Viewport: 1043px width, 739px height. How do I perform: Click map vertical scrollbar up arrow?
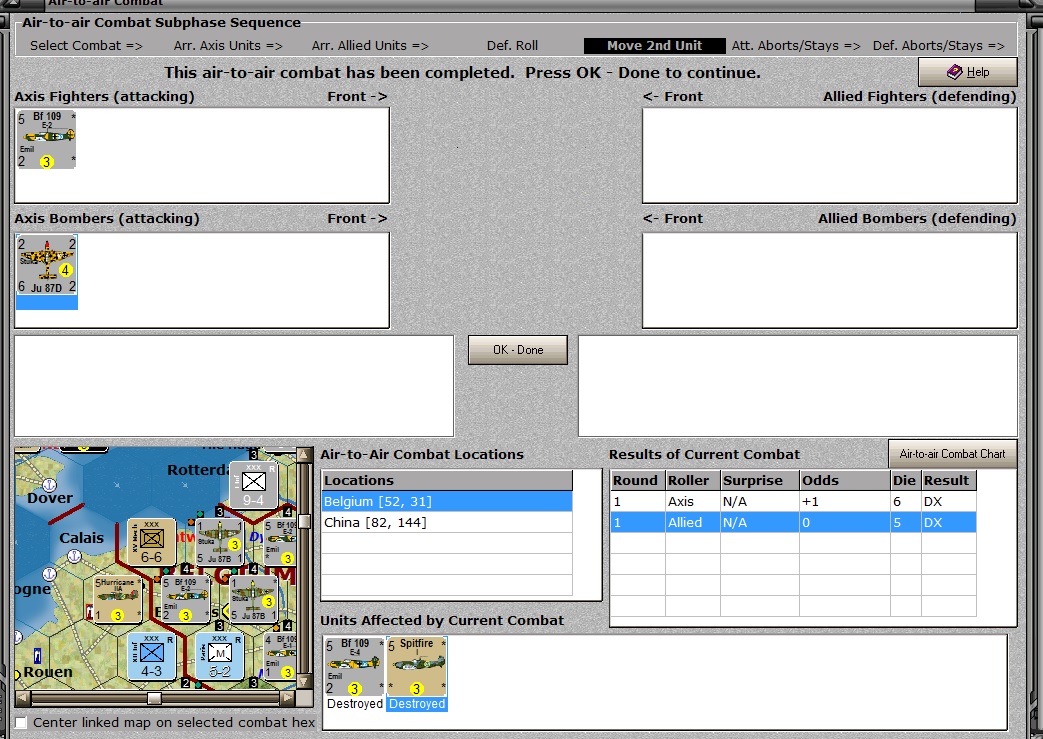pos(304,455)
